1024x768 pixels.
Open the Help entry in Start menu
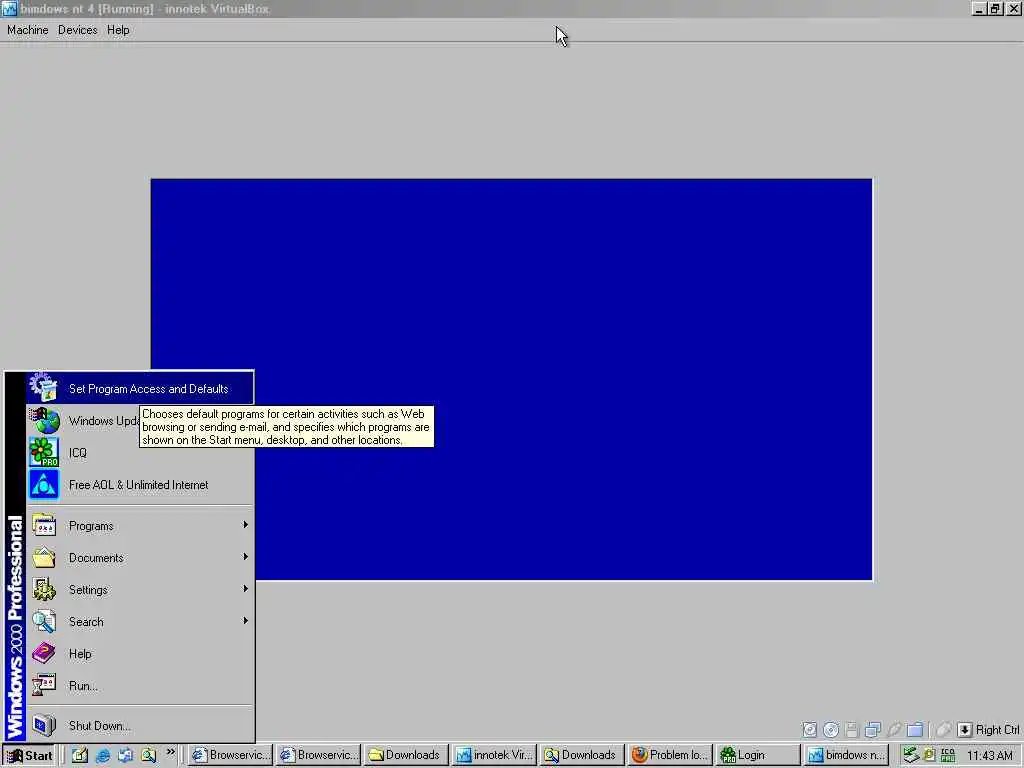tap(140, 654)
